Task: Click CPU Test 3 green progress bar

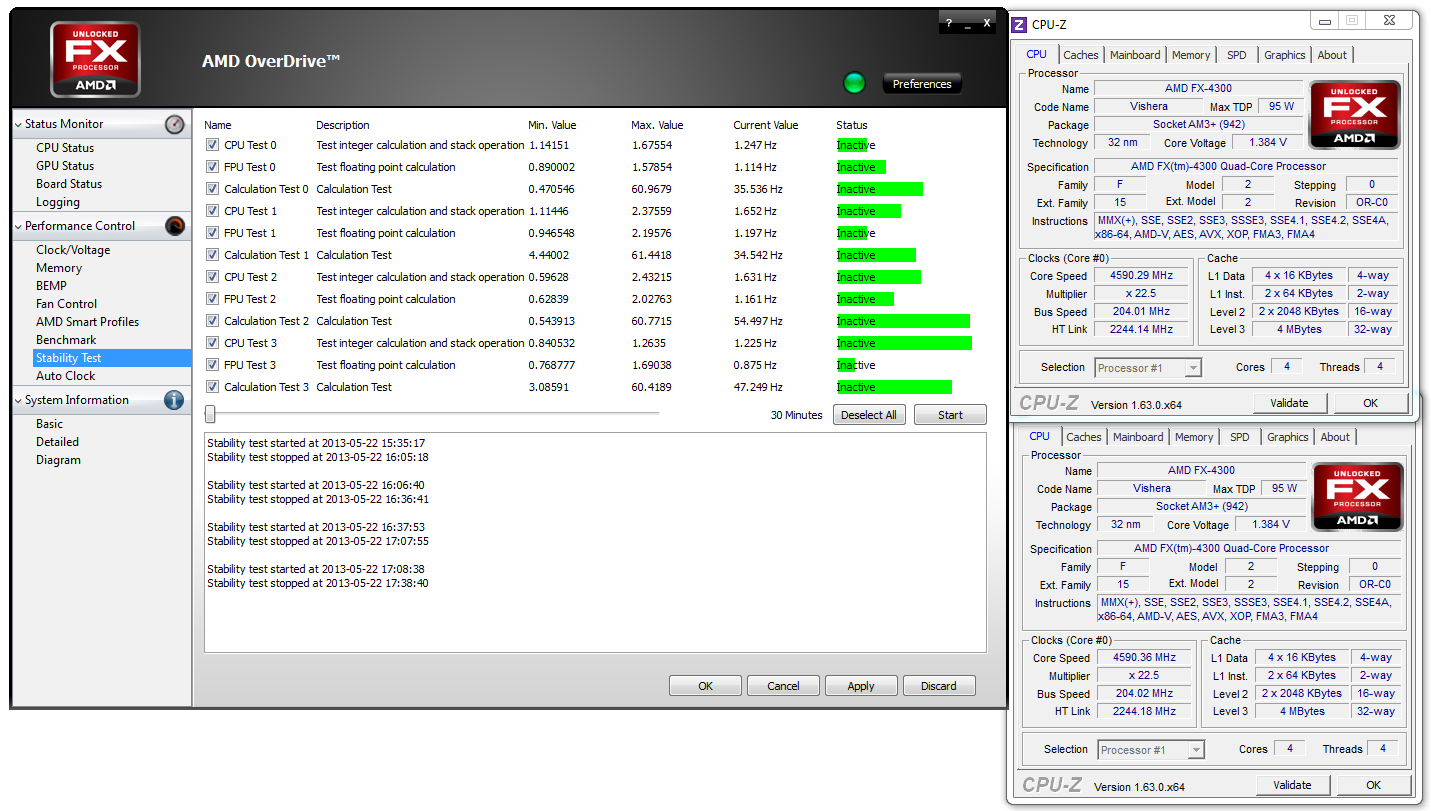Action: pos(904,343)
